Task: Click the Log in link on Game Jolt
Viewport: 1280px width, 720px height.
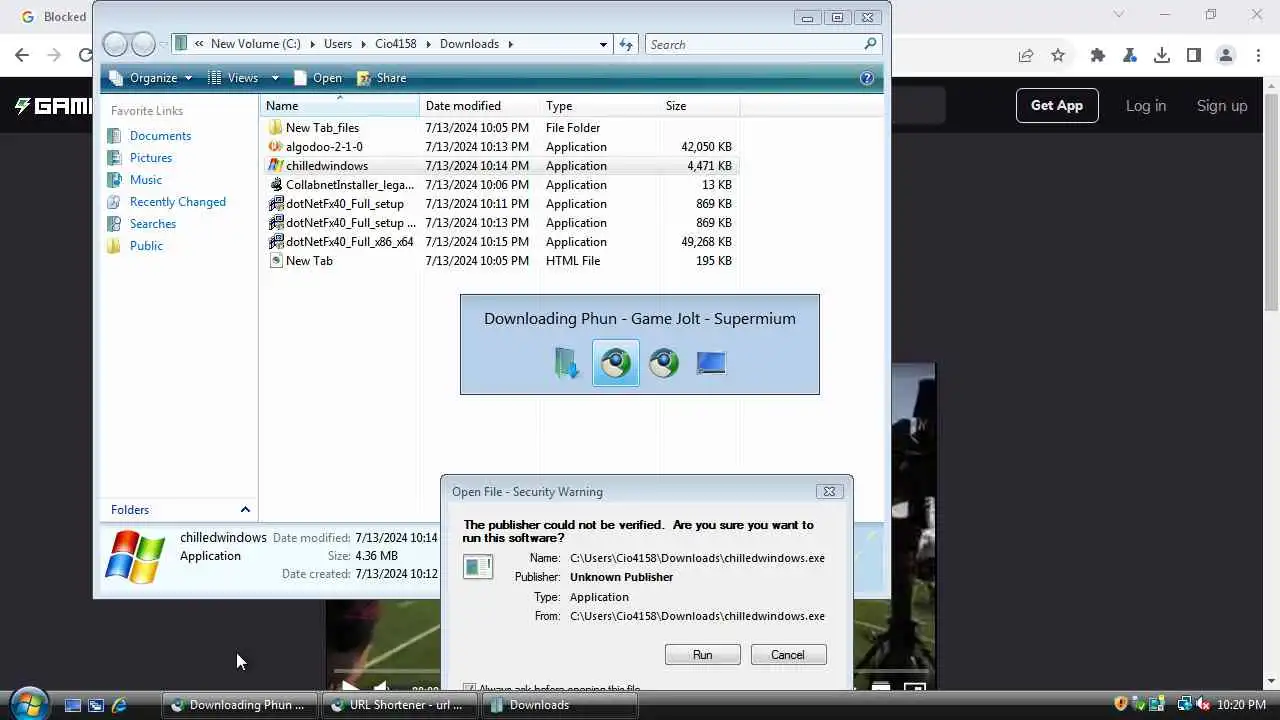Action: (x=1146, y=105)
